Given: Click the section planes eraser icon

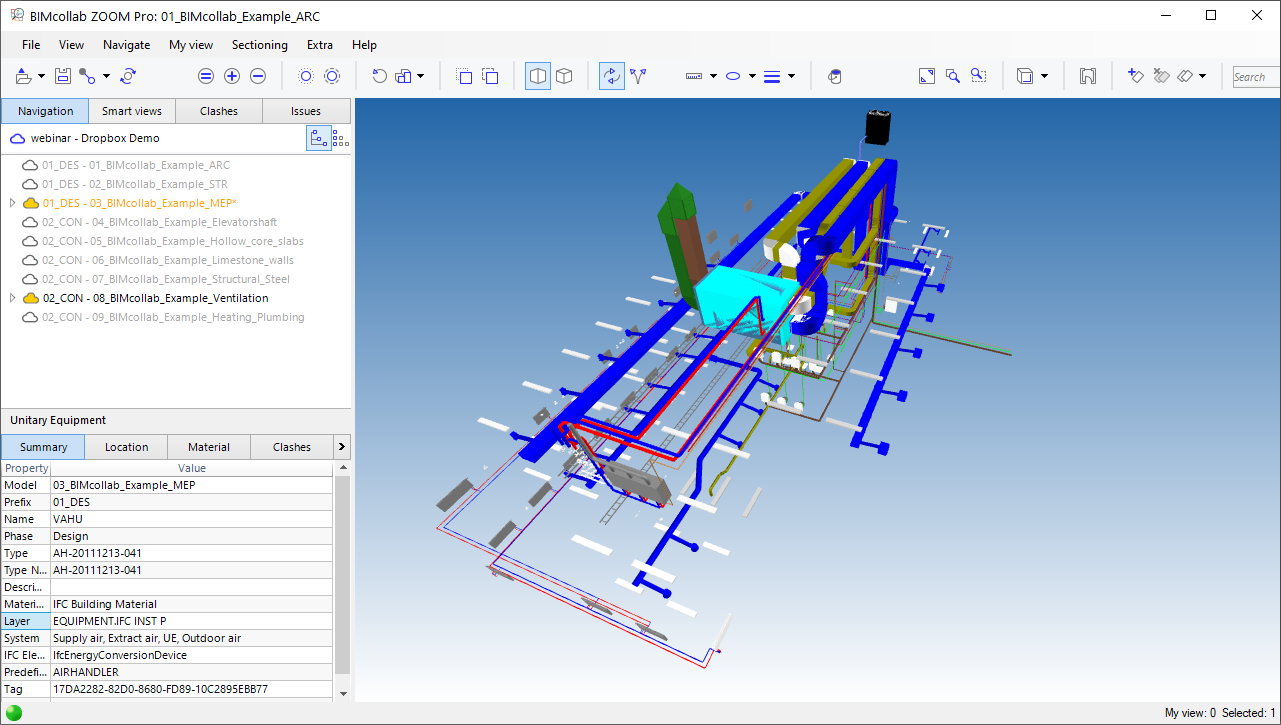Looking at the screenshot, I should pos(1185,76).
